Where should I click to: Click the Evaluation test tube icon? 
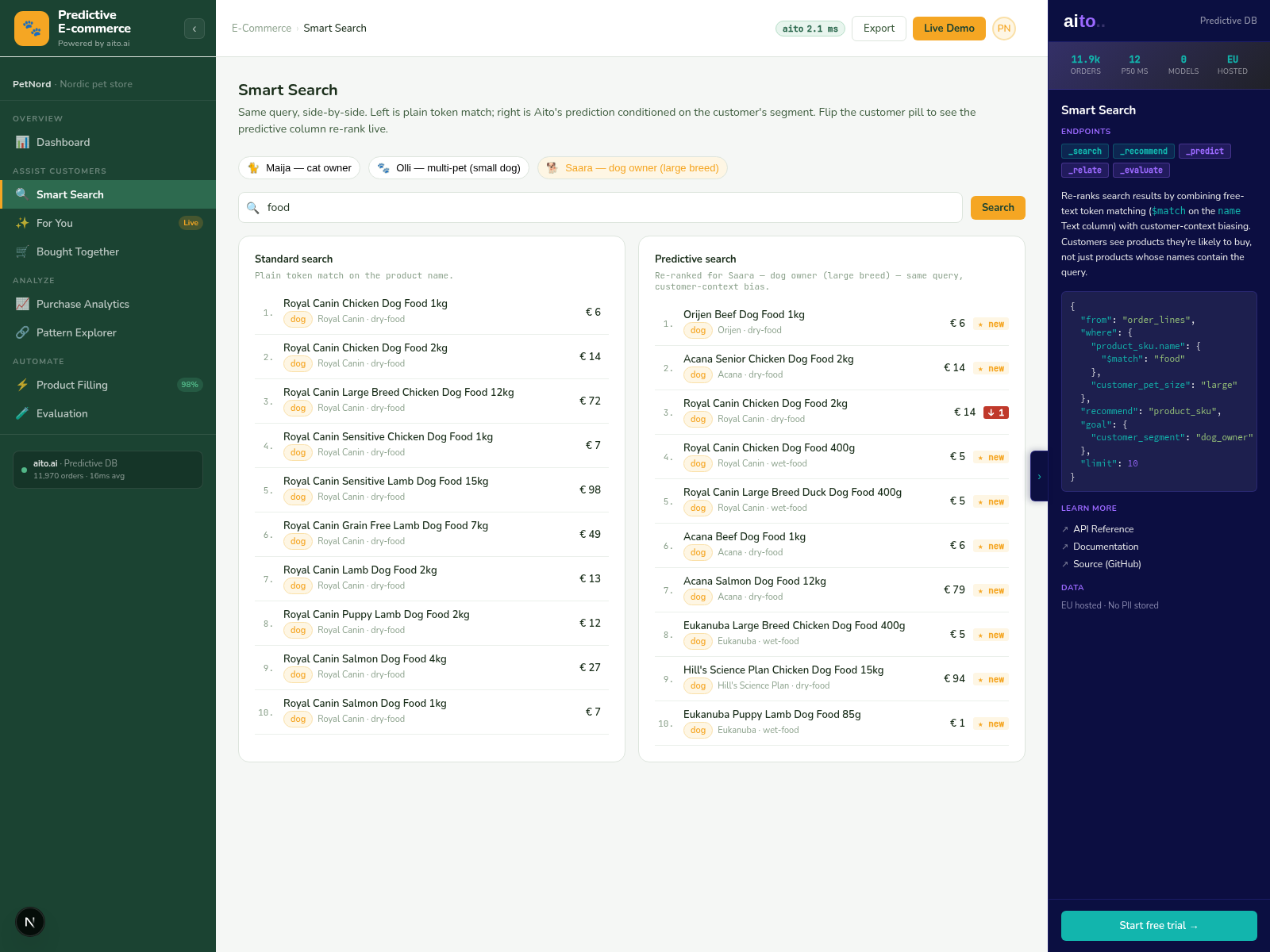tap(22, 413)
